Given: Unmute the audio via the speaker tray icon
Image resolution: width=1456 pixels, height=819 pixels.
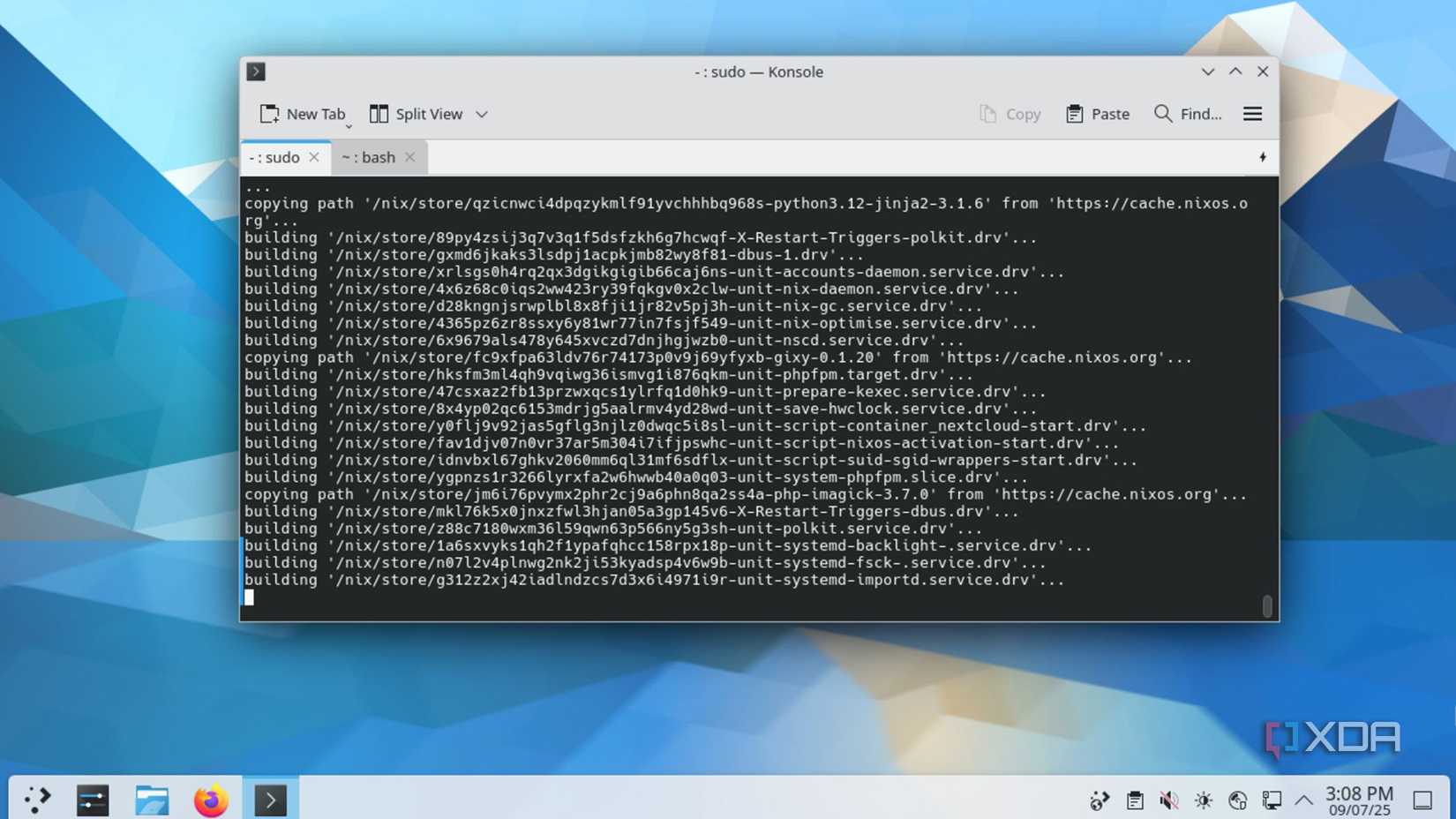Looking at the screenshot, I should click(x=1168, y=800).
